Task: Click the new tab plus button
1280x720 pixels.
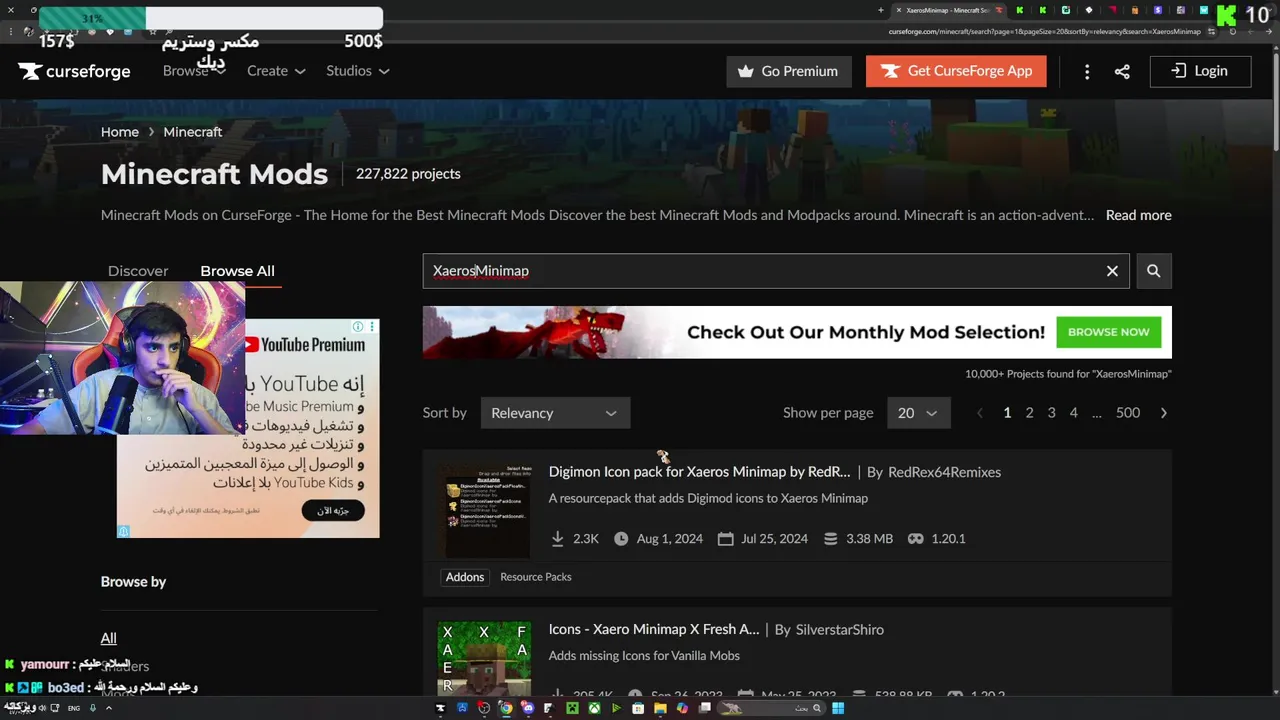Action: pyautogui.click(x=881, y=10)
